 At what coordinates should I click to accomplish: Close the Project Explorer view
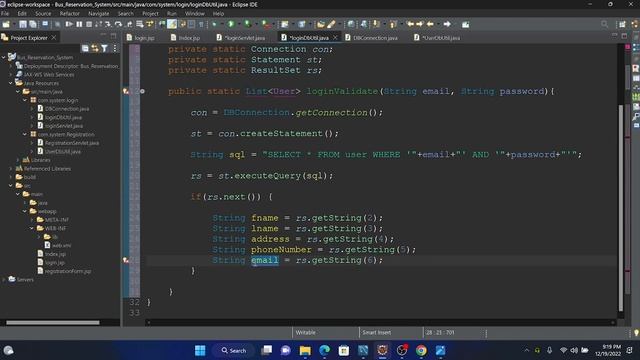54,38
